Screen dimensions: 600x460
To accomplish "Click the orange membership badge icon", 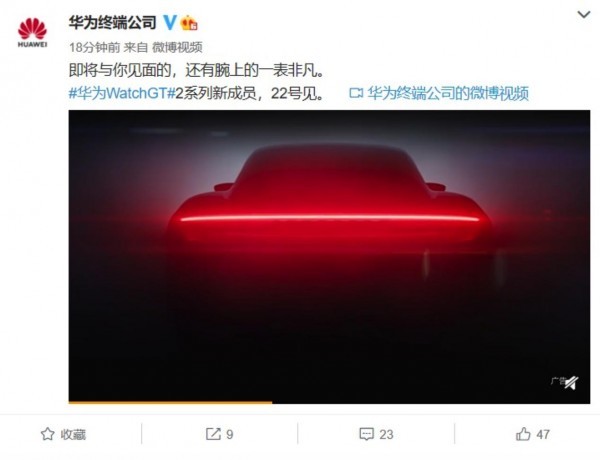I will click(x=189, y=23).
